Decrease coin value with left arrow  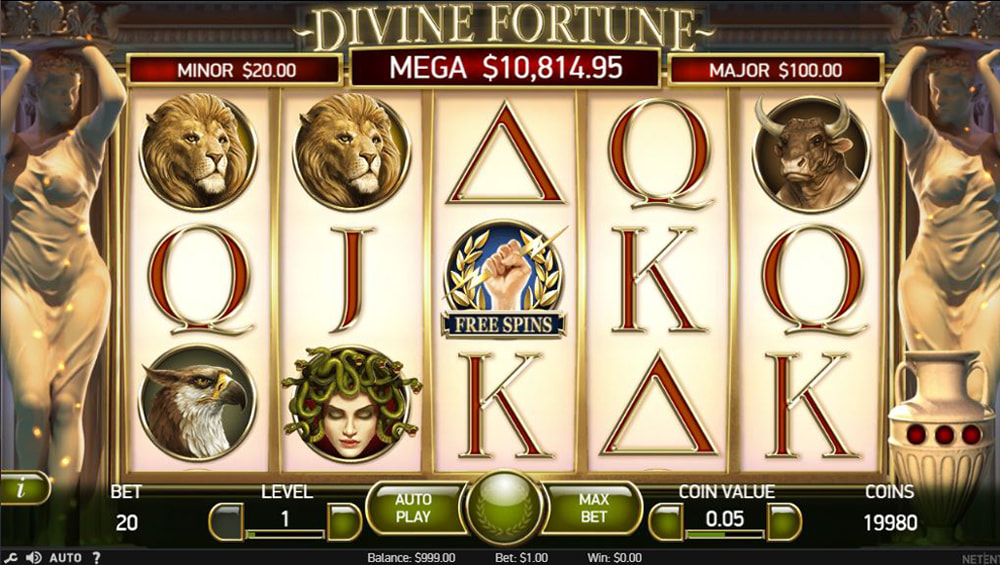pyautogui.click(x=666, y=522)
